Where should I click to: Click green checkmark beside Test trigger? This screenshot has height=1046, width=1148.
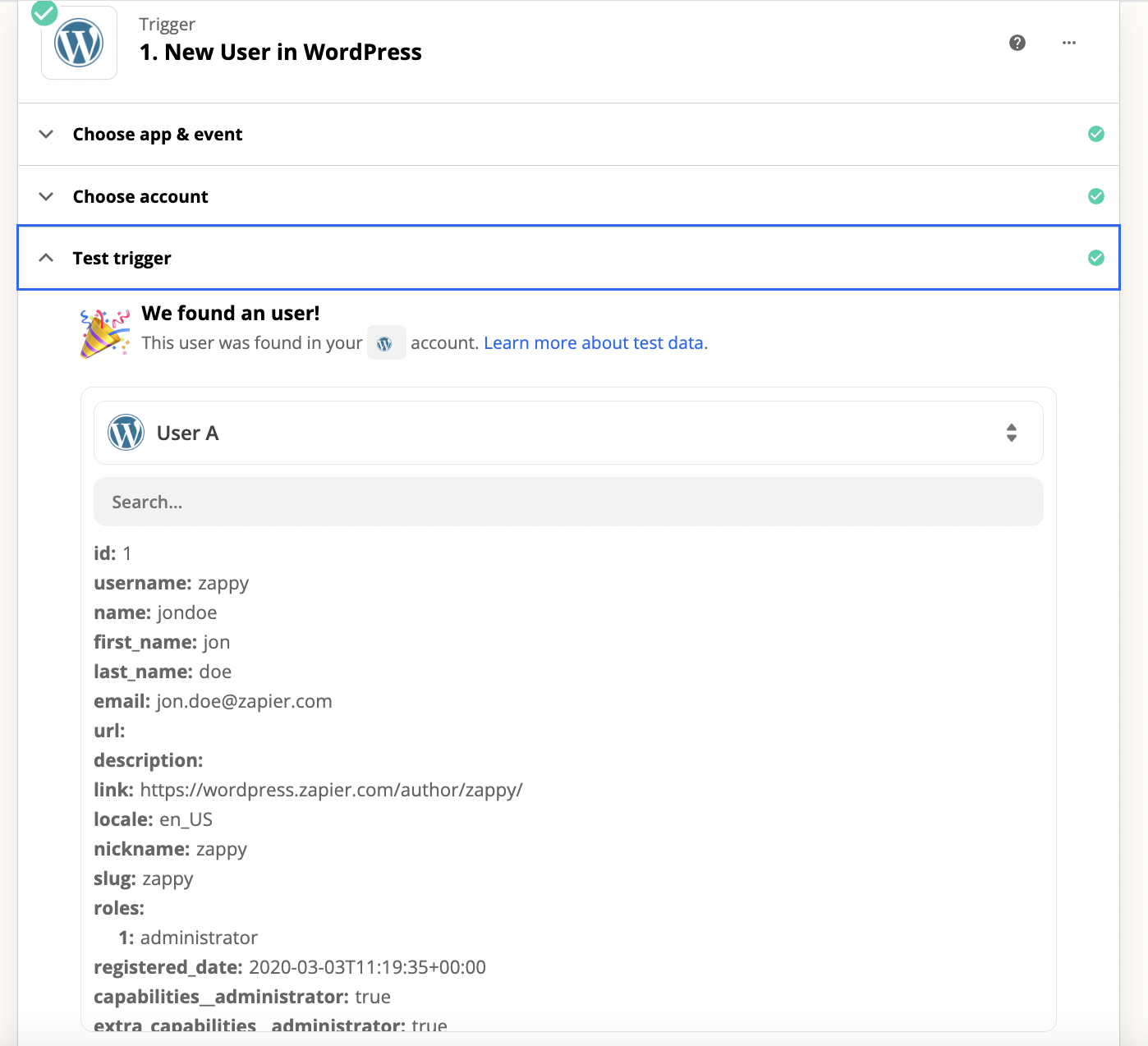1096,258
